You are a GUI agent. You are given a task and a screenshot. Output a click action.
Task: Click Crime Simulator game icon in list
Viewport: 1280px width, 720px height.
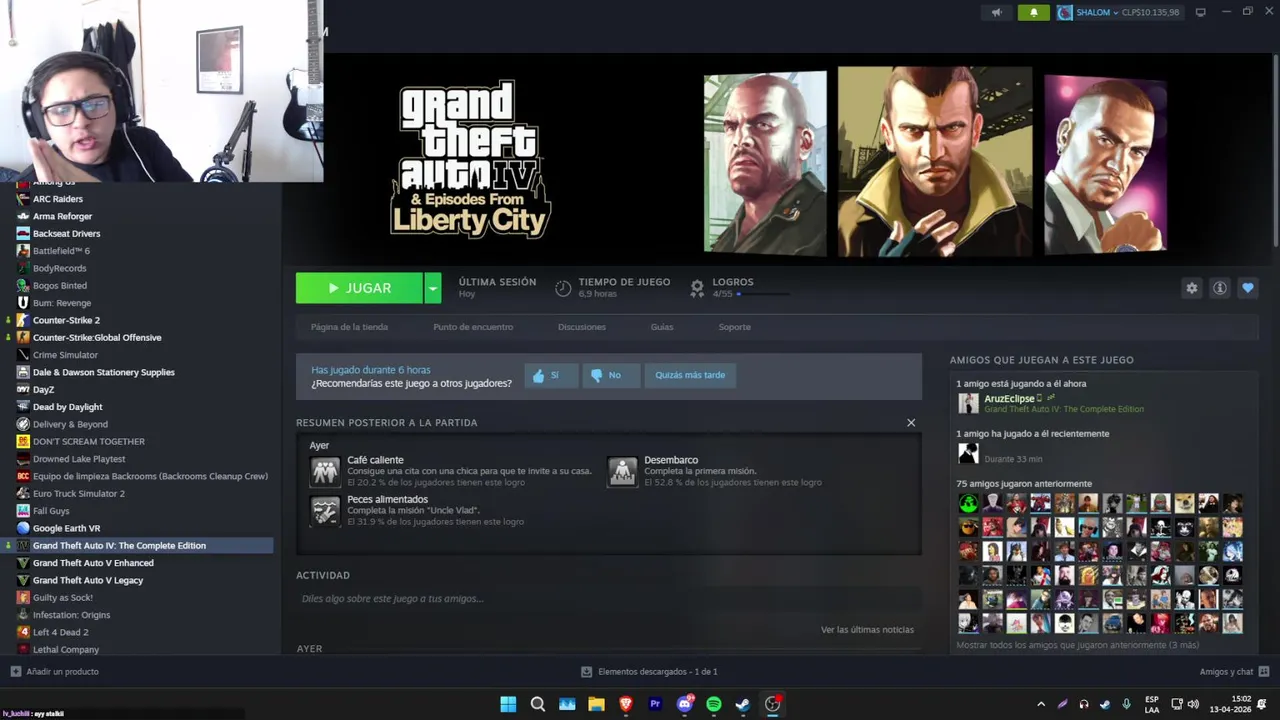pos(23,355)
